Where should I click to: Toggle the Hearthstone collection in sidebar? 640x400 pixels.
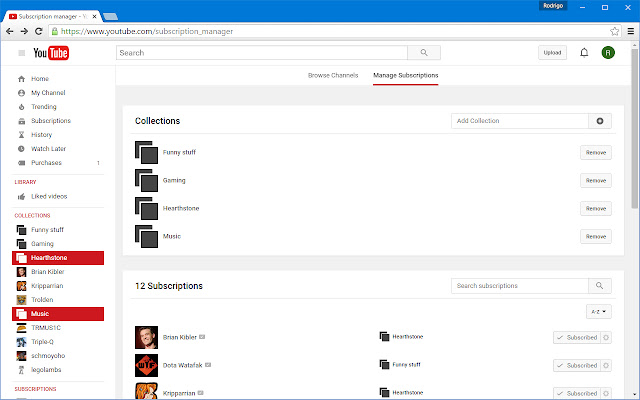[58, 258]
